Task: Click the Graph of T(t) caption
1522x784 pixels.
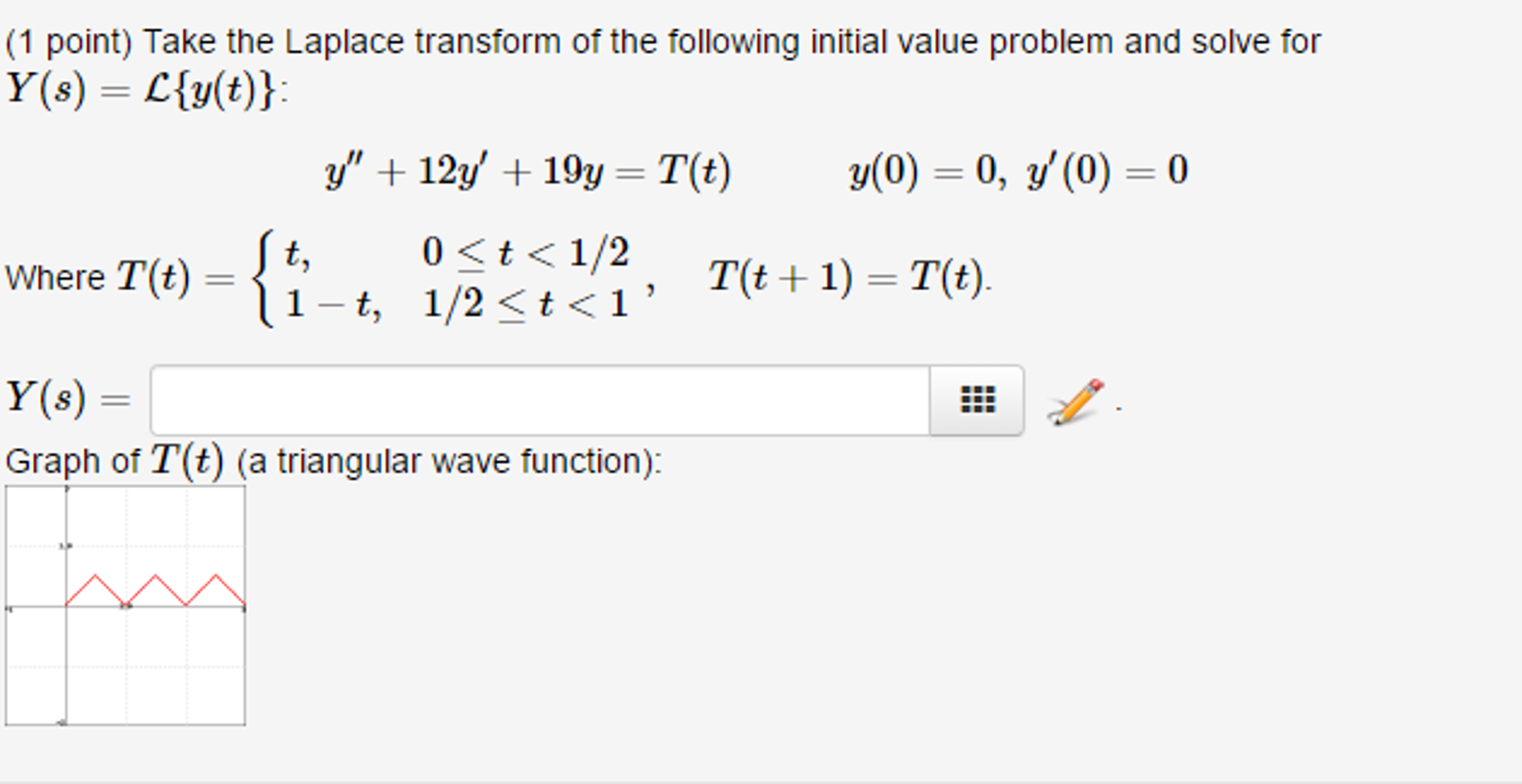Action: point(335,461)
